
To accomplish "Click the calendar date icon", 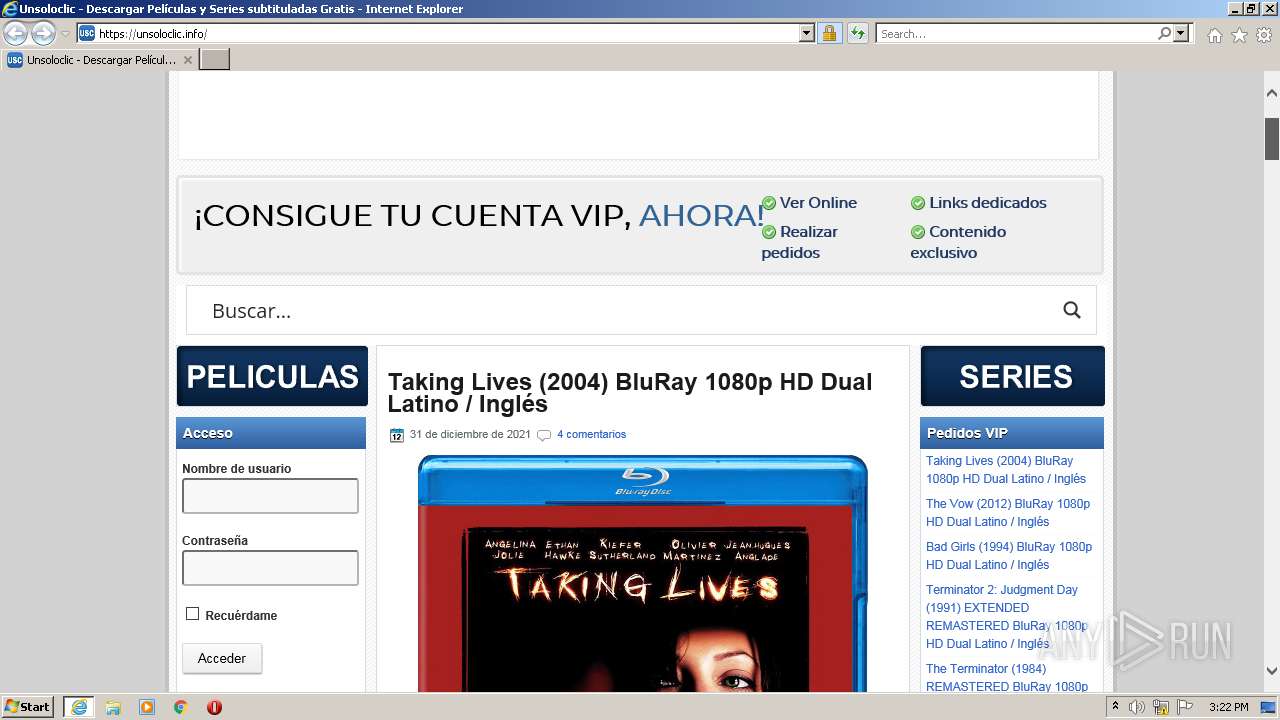I will tap(397, 435).
